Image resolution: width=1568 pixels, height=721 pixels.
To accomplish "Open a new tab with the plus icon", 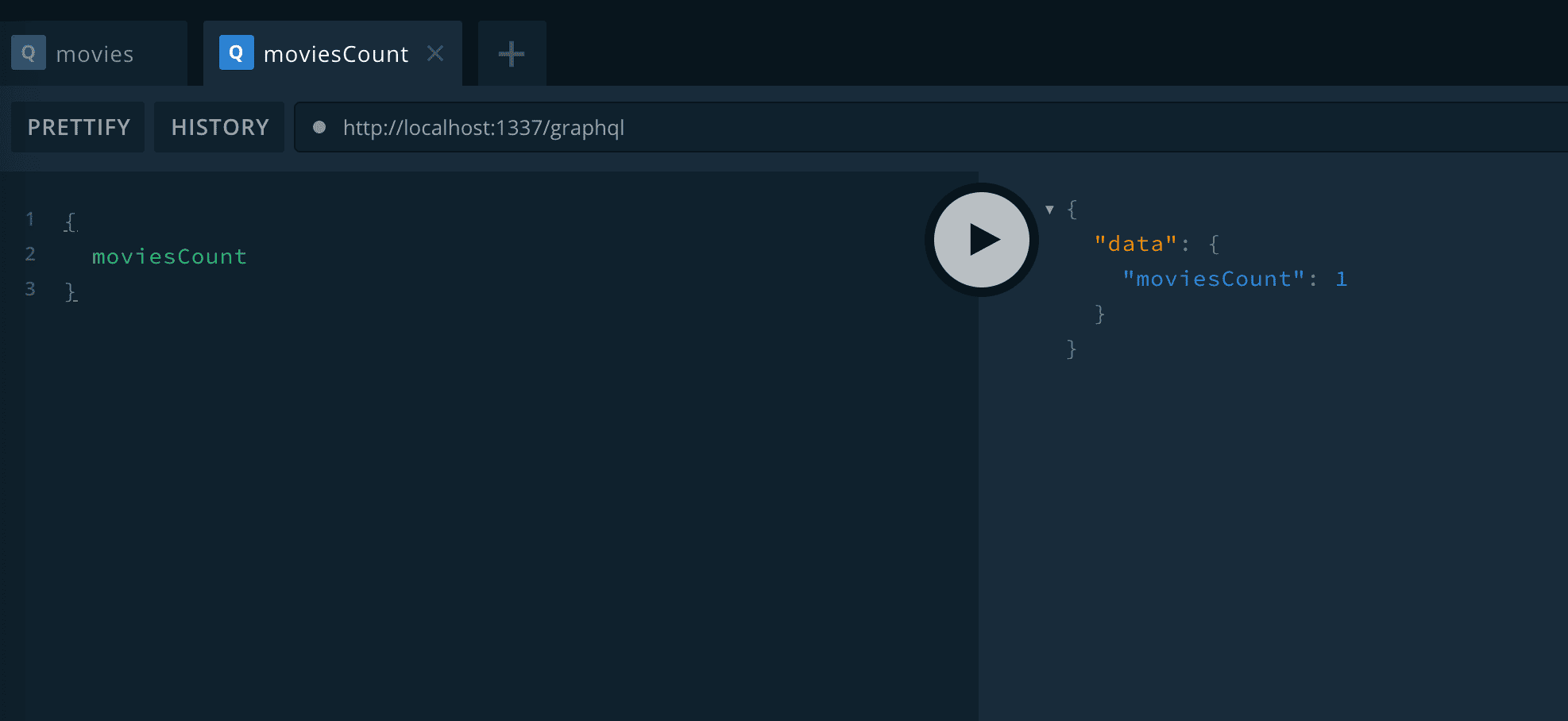I will (512, 54).
